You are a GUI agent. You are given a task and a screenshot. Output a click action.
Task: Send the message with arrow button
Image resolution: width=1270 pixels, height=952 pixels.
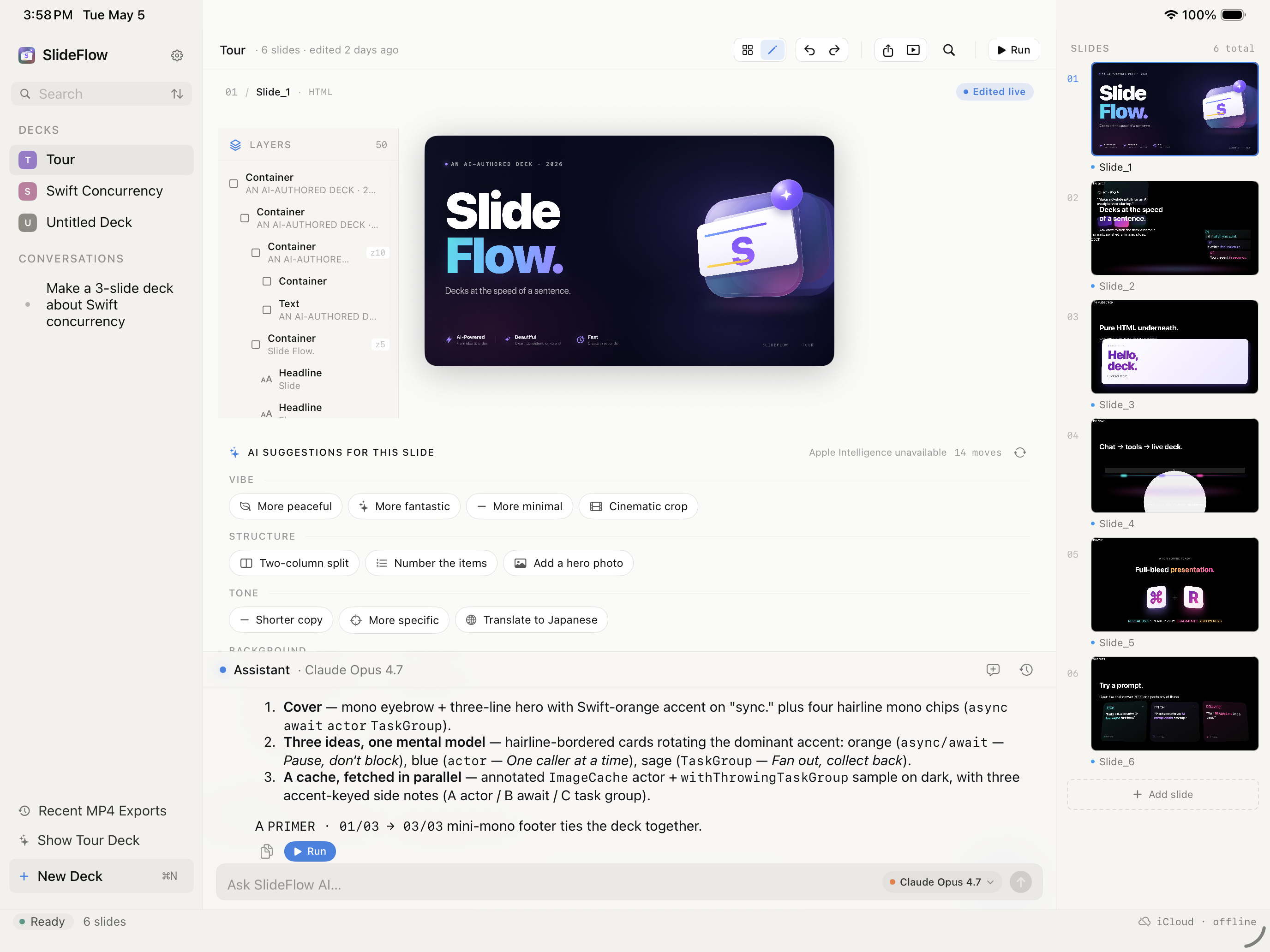(1020, 882)
